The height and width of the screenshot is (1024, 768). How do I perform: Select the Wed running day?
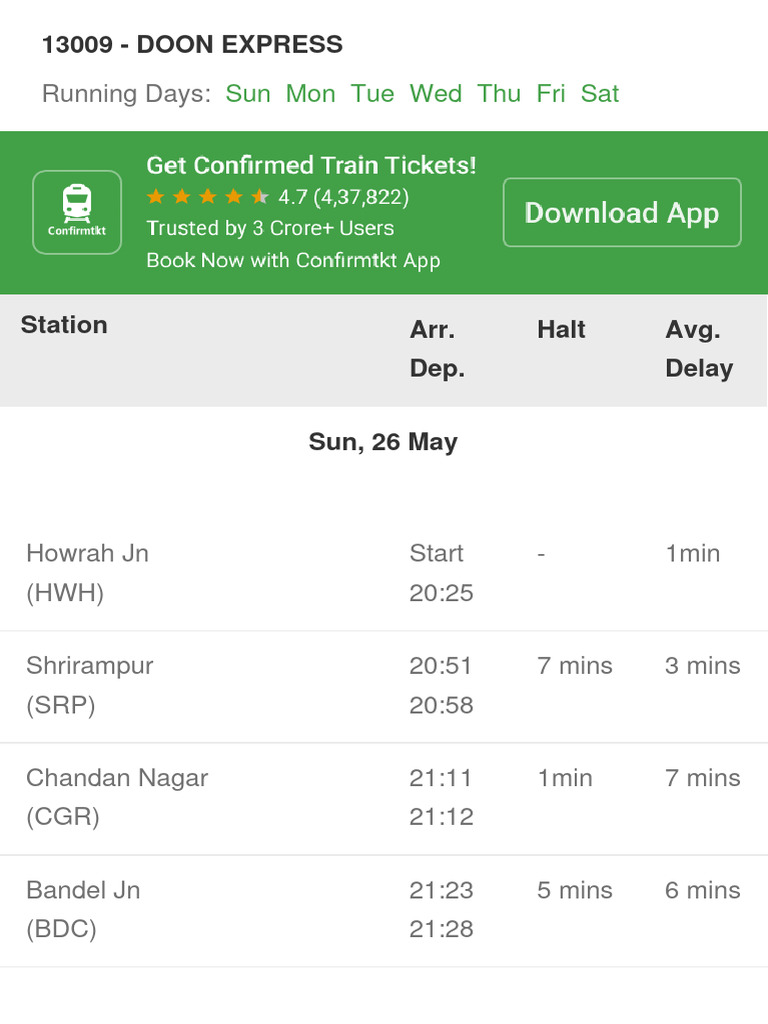tap(436, 94)
